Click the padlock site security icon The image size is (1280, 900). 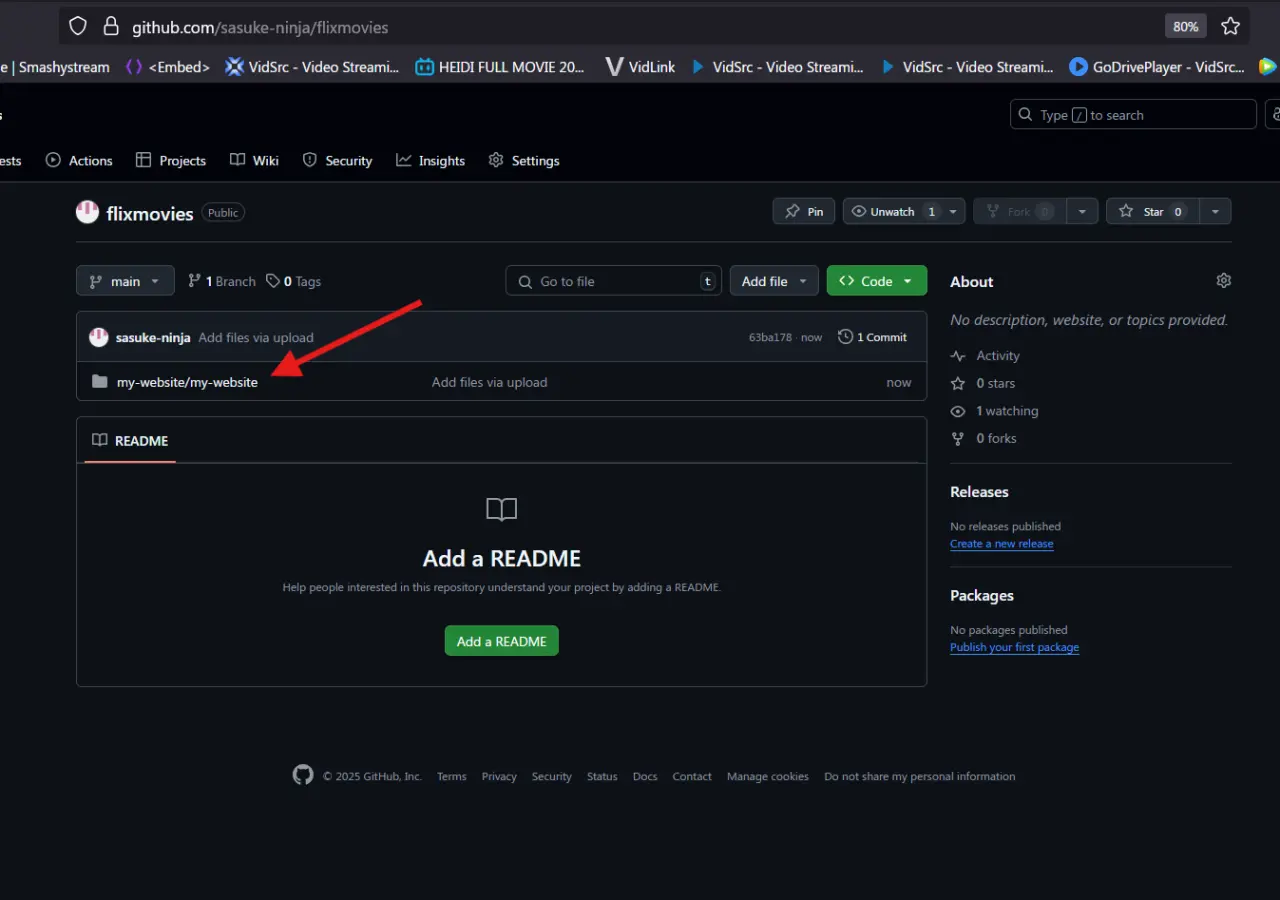pyautogui.click(x=111, y=27)
